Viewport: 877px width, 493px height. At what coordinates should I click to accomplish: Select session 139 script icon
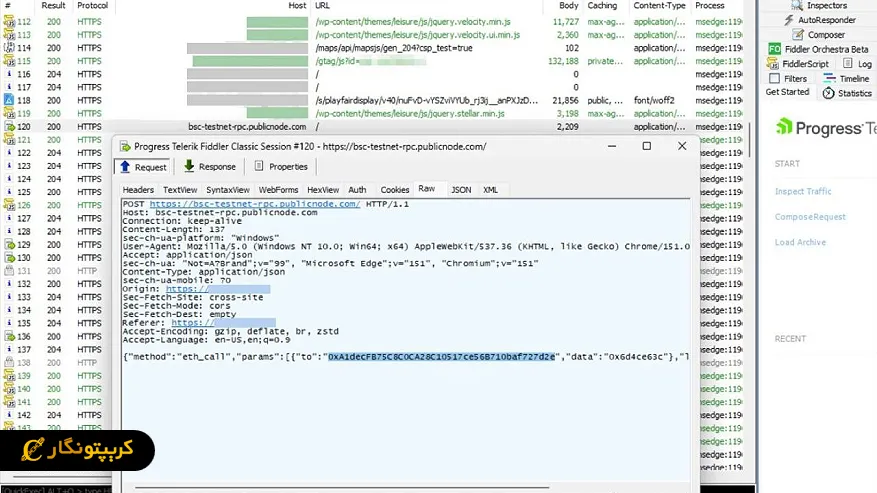9,375
